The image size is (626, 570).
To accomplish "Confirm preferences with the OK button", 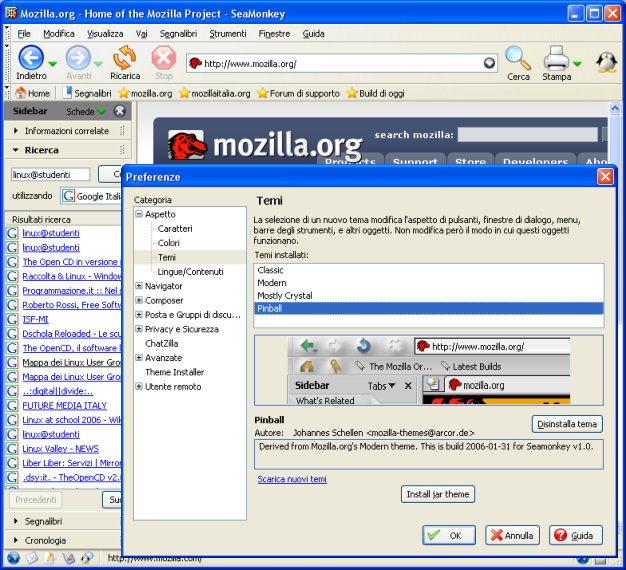I will (449, 535).
